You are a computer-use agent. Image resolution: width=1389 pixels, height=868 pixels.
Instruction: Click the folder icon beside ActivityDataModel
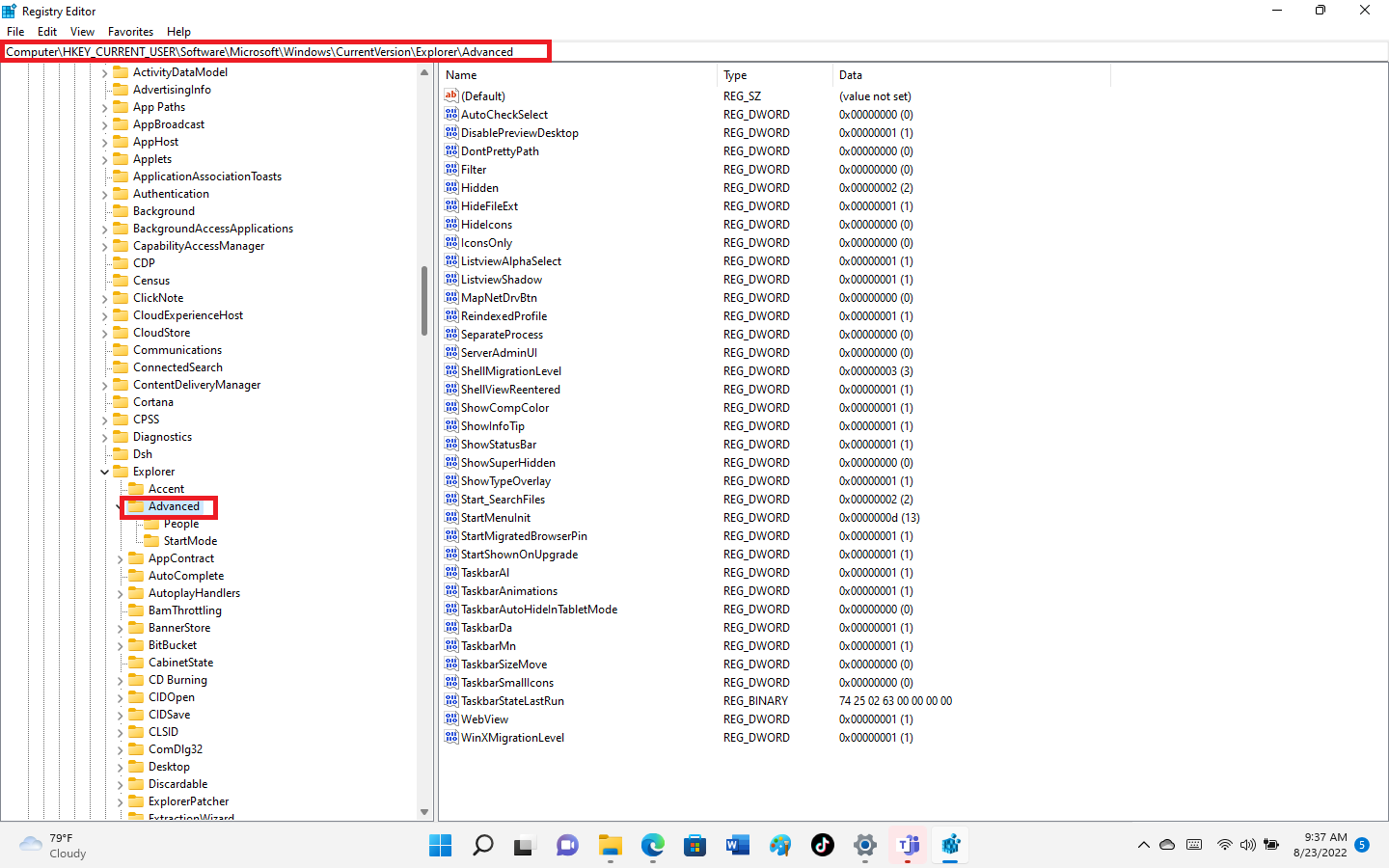121,72
